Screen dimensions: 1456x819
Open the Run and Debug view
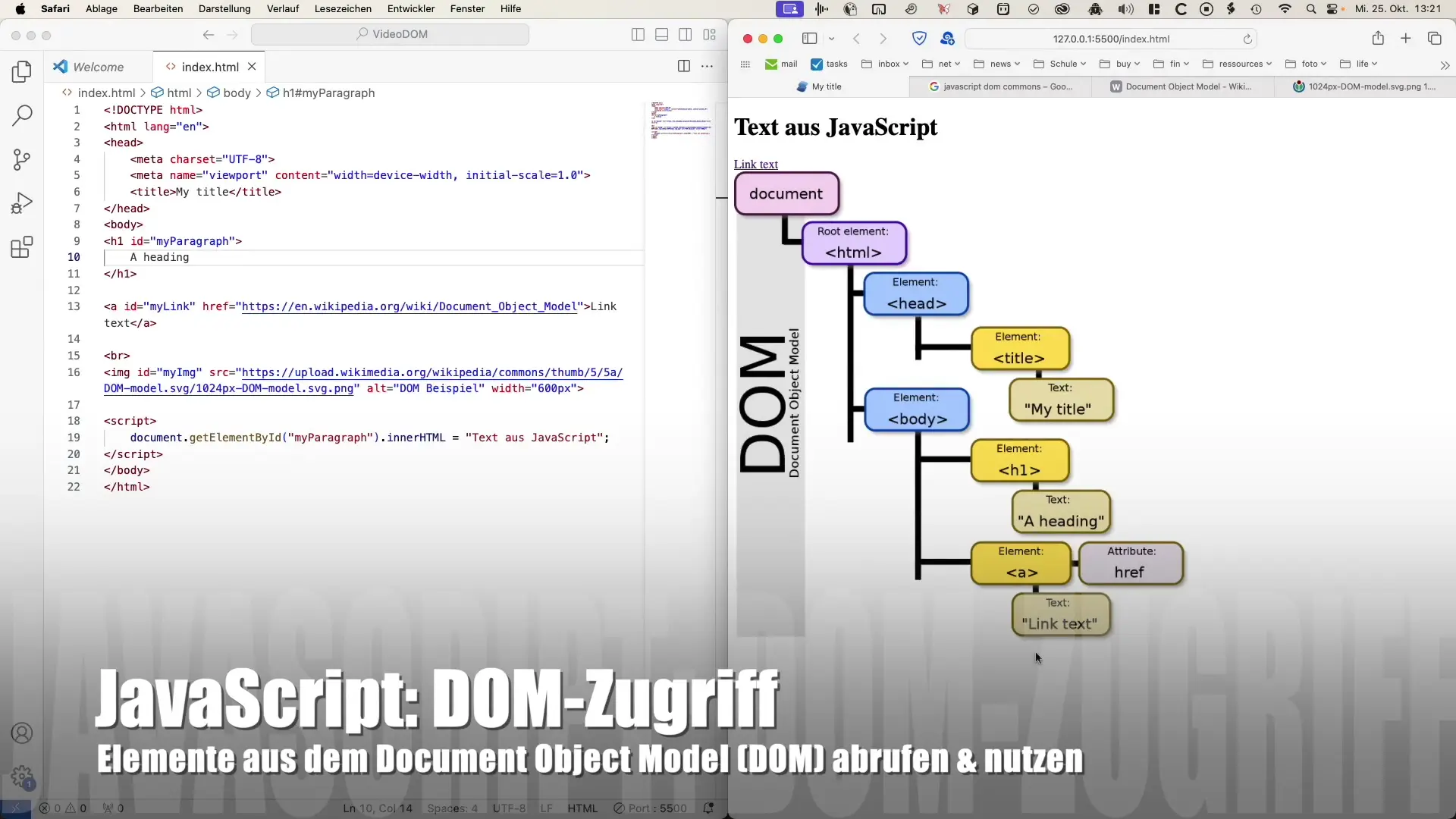tap(22, 203)
